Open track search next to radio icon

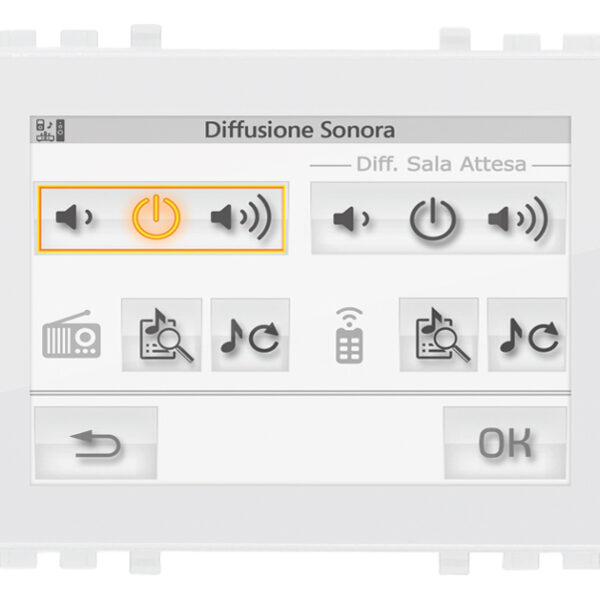pyautogui.click(x=161, y=335)
